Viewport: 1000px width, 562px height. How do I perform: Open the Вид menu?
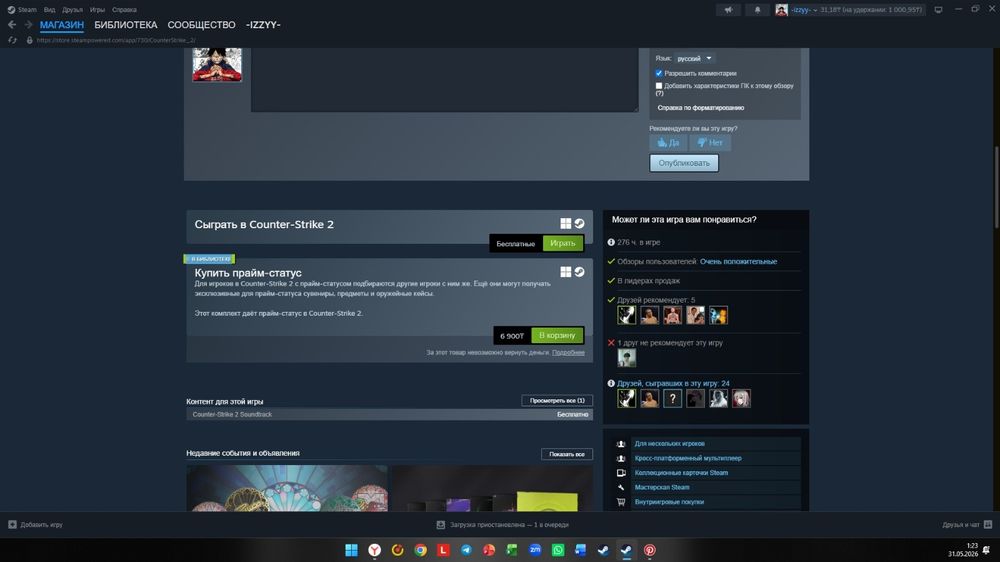pos(49,10)
